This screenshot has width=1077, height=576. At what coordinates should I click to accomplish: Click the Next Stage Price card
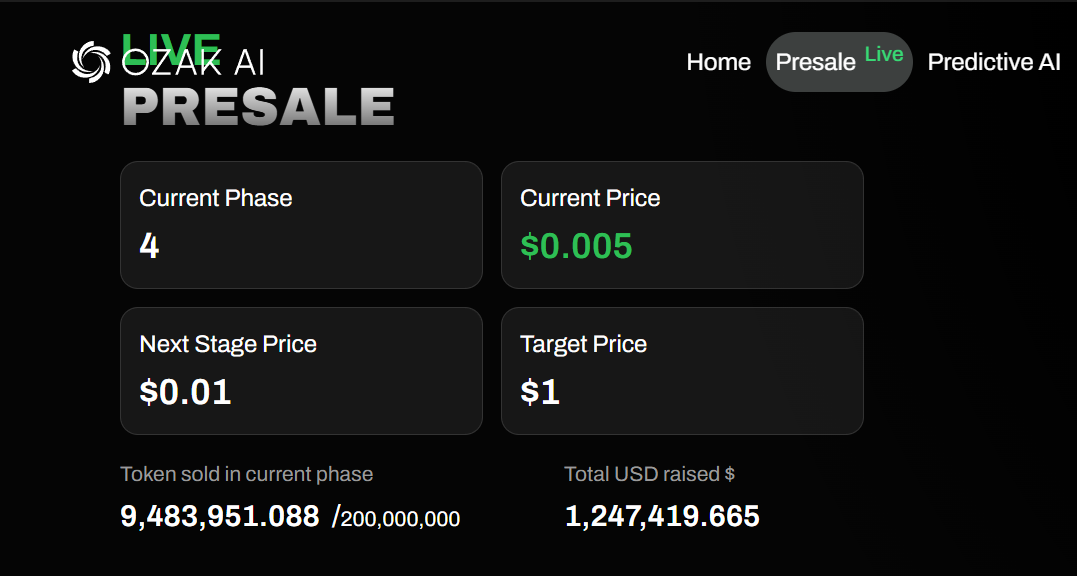[x=302, y=371]
